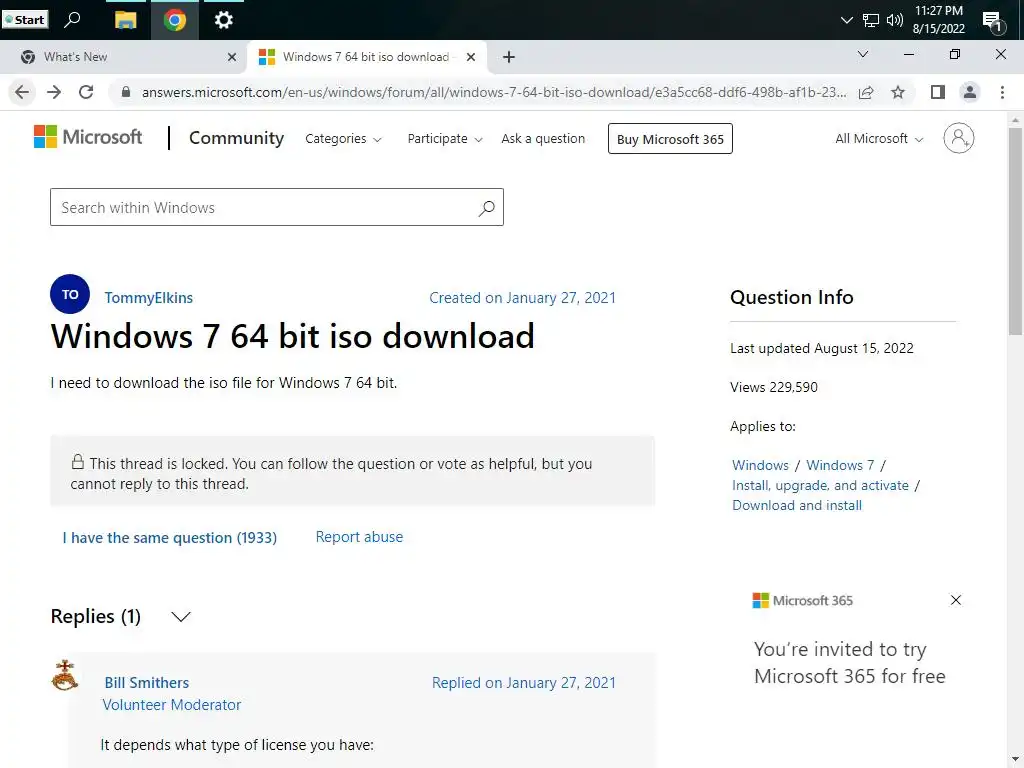Screen dimensions: 1024x768
Task: Open Chrome three-dot menu
Action: [x=1002, y=92]
